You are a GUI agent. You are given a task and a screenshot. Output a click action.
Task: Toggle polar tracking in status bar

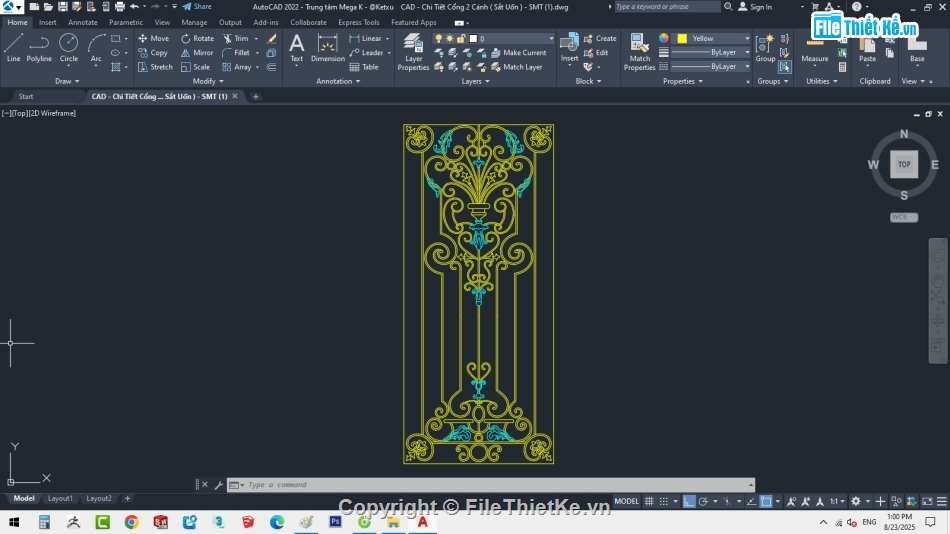pos(703,501)
